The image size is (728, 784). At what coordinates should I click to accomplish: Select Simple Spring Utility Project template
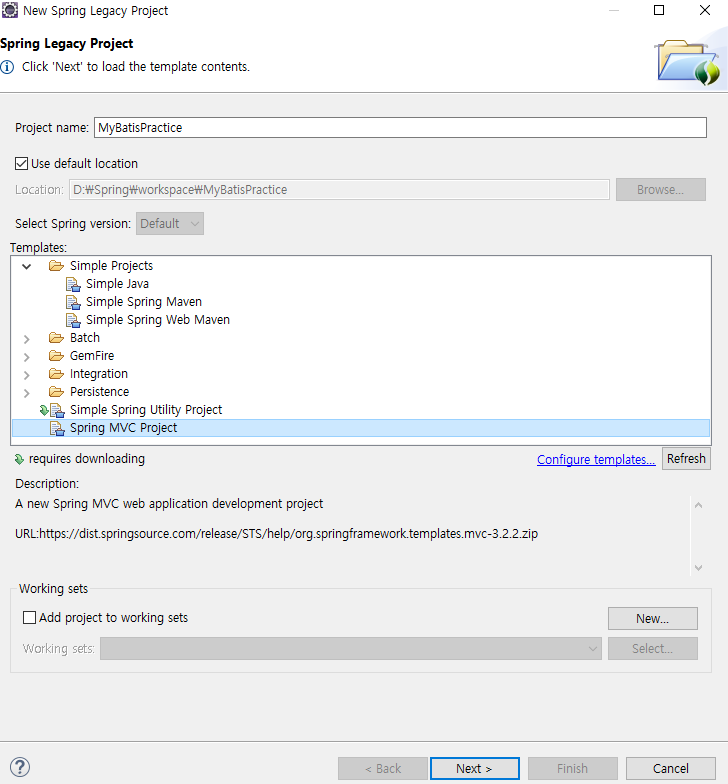(146, 410)
